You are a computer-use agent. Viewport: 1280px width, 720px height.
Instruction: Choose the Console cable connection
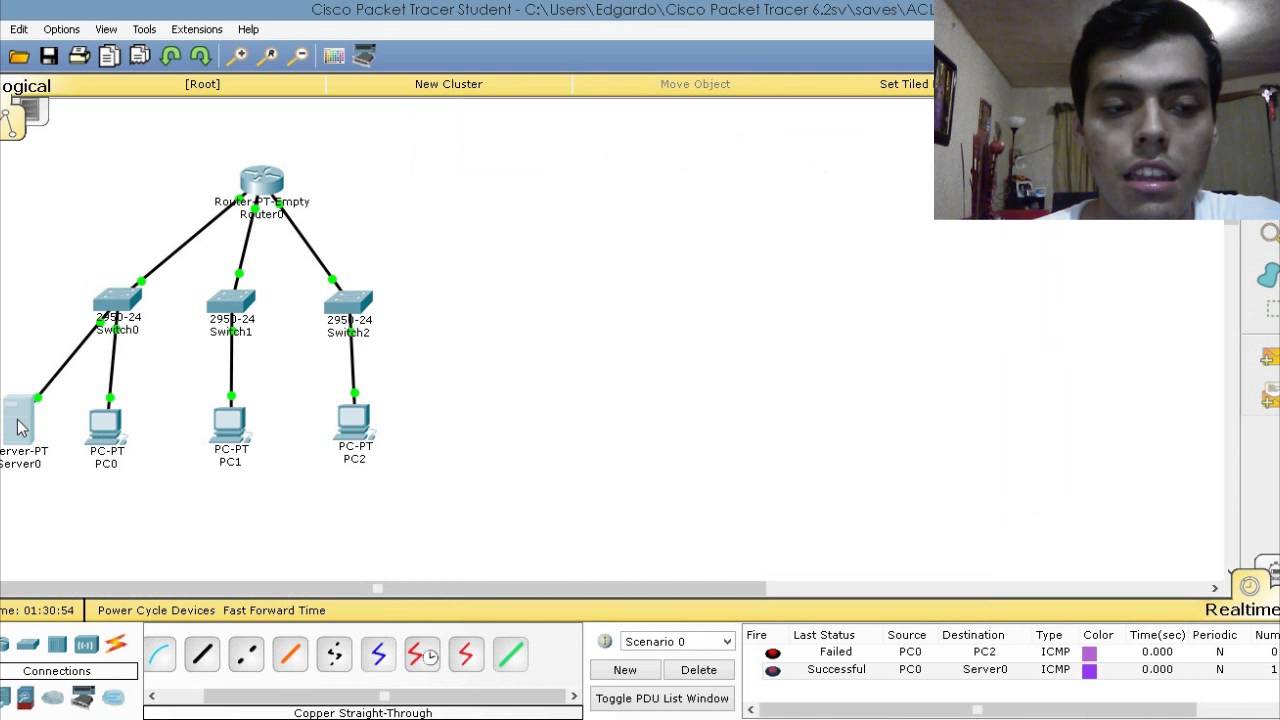tap(160, 655)
